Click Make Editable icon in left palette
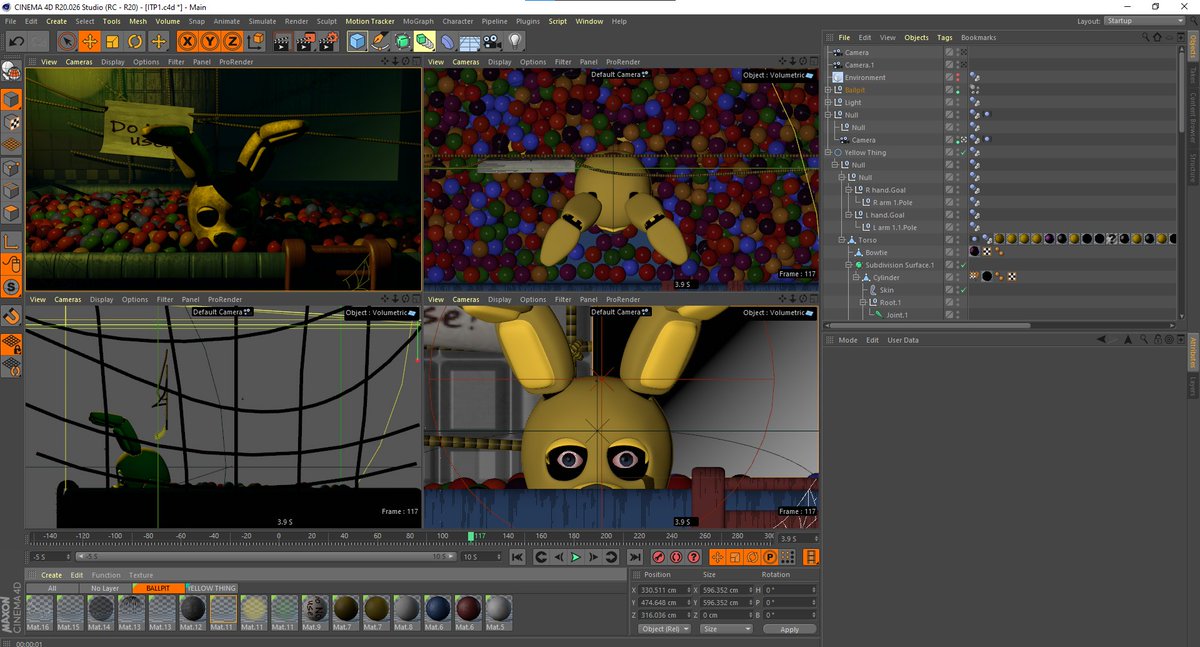 coord(12,71)
